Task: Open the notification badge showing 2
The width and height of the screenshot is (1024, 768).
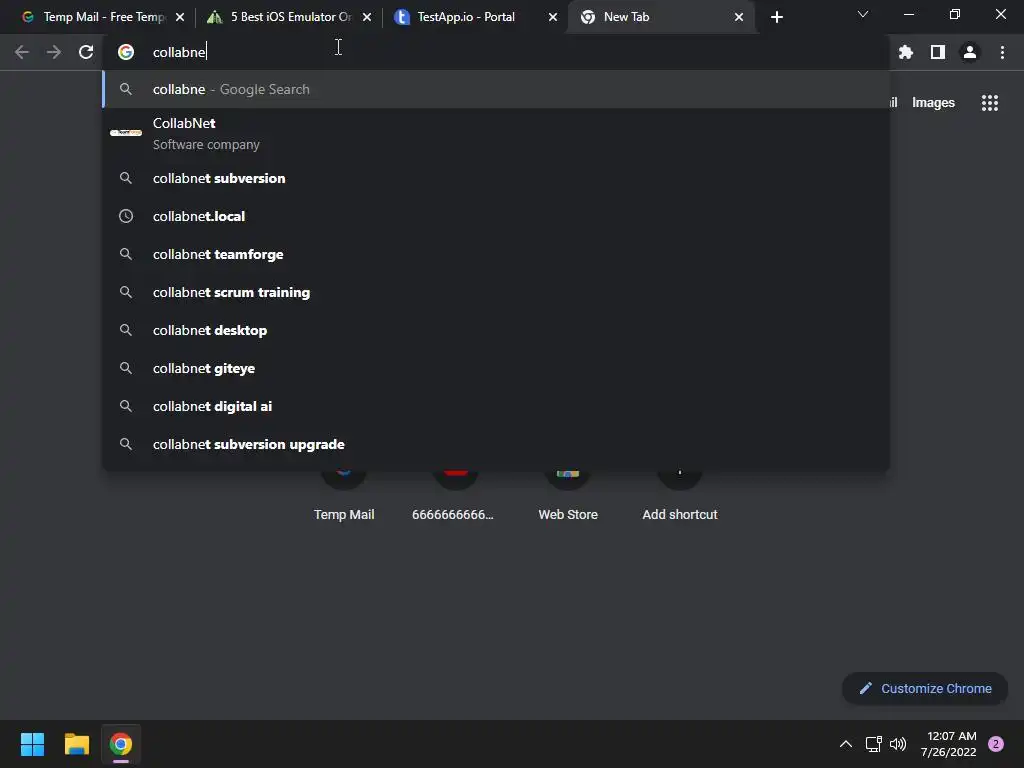Action: 995,744
